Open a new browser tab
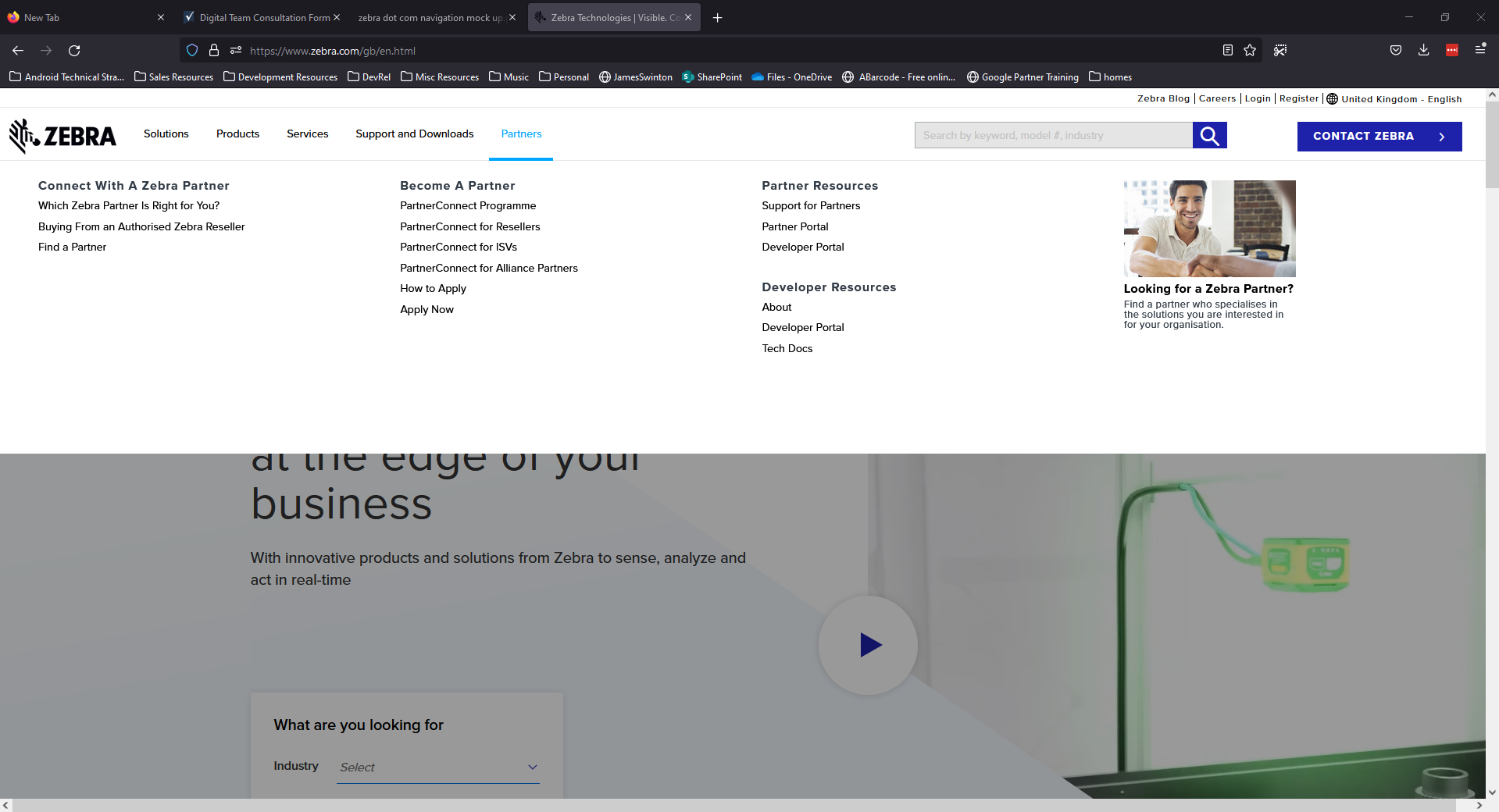The height and width of the screenshot is (812, 1499). [717, 17]
